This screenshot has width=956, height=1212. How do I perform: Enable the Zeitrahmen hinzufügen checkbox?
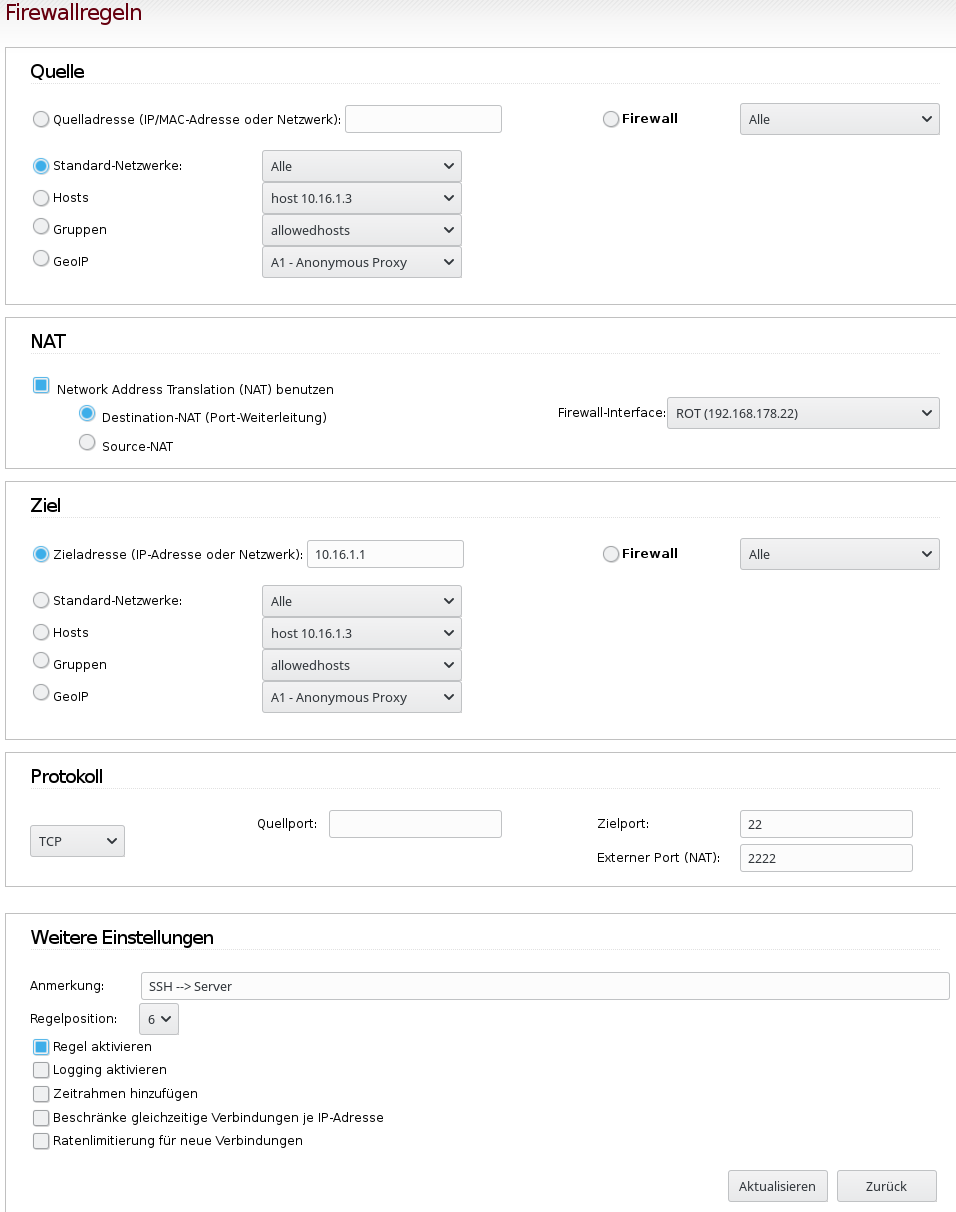point(41,1094)
